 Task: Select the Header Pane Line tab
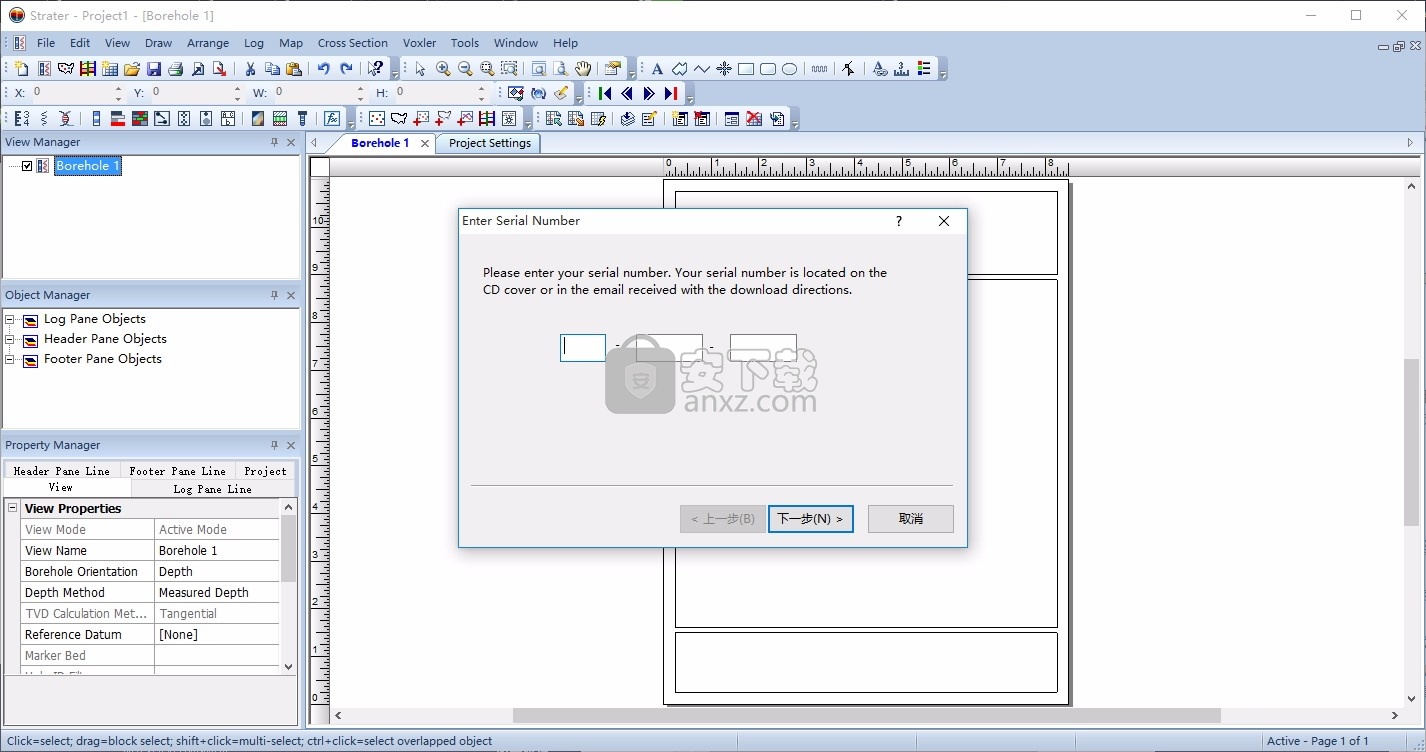[x=62, y=471]
